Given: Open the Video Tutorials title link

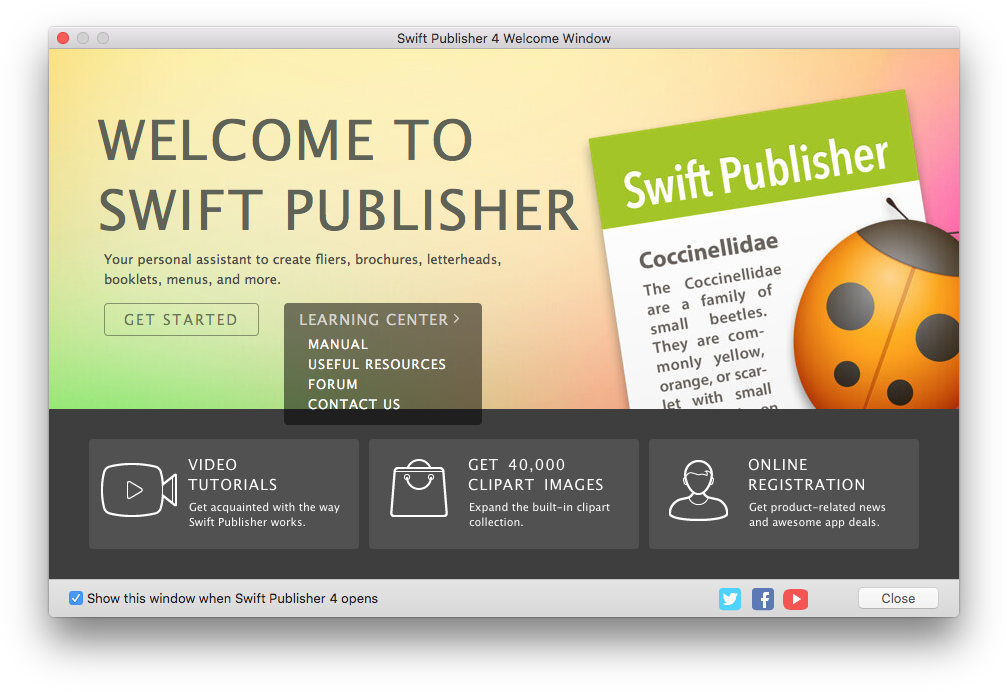Looking at the screenshot, I should (x=232, y=474).
